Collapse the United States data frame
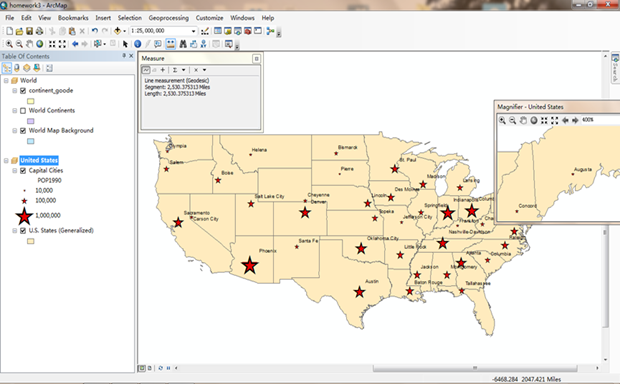This screenshot has width=620, height=384. coord(6,161)
